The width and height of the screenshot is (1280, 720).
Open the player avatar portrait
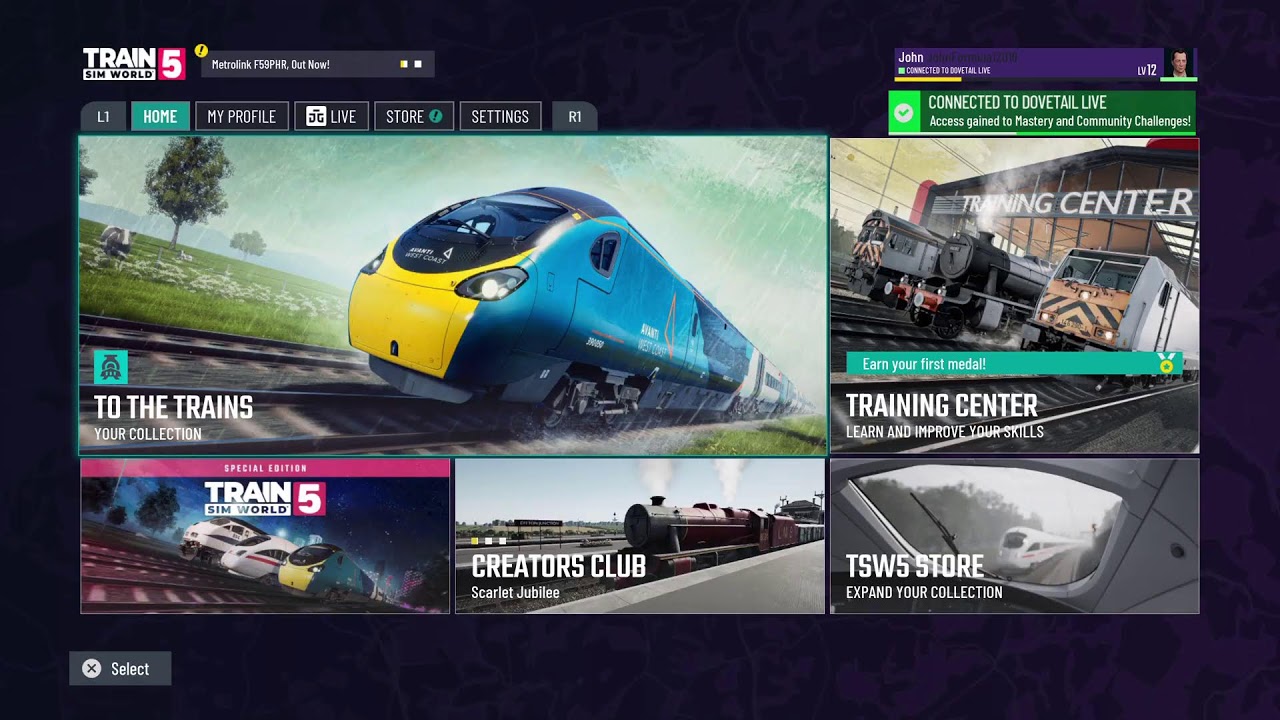[x=1180, y=63]
